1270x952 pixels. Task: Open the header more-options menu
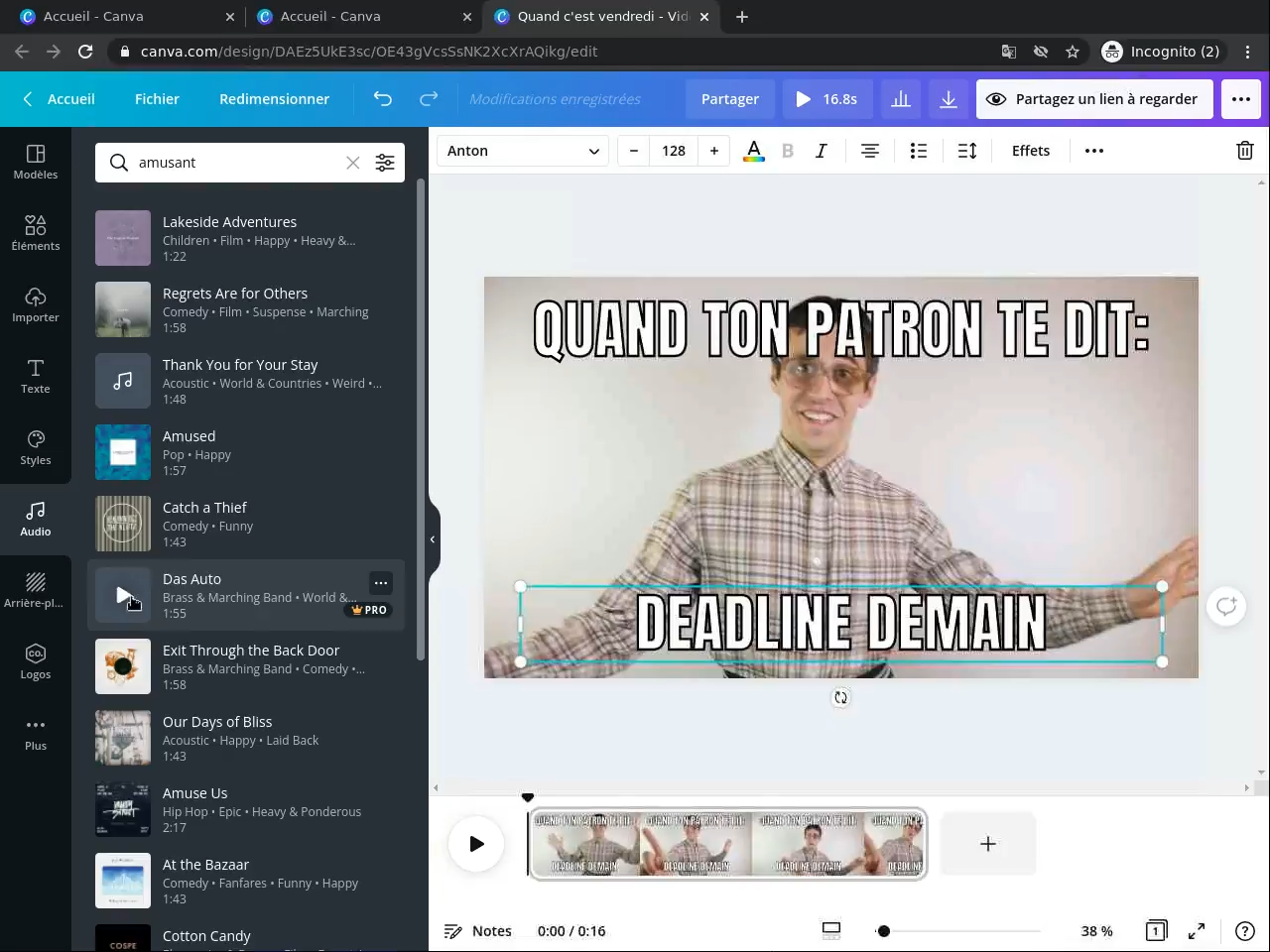[1241, 99]
